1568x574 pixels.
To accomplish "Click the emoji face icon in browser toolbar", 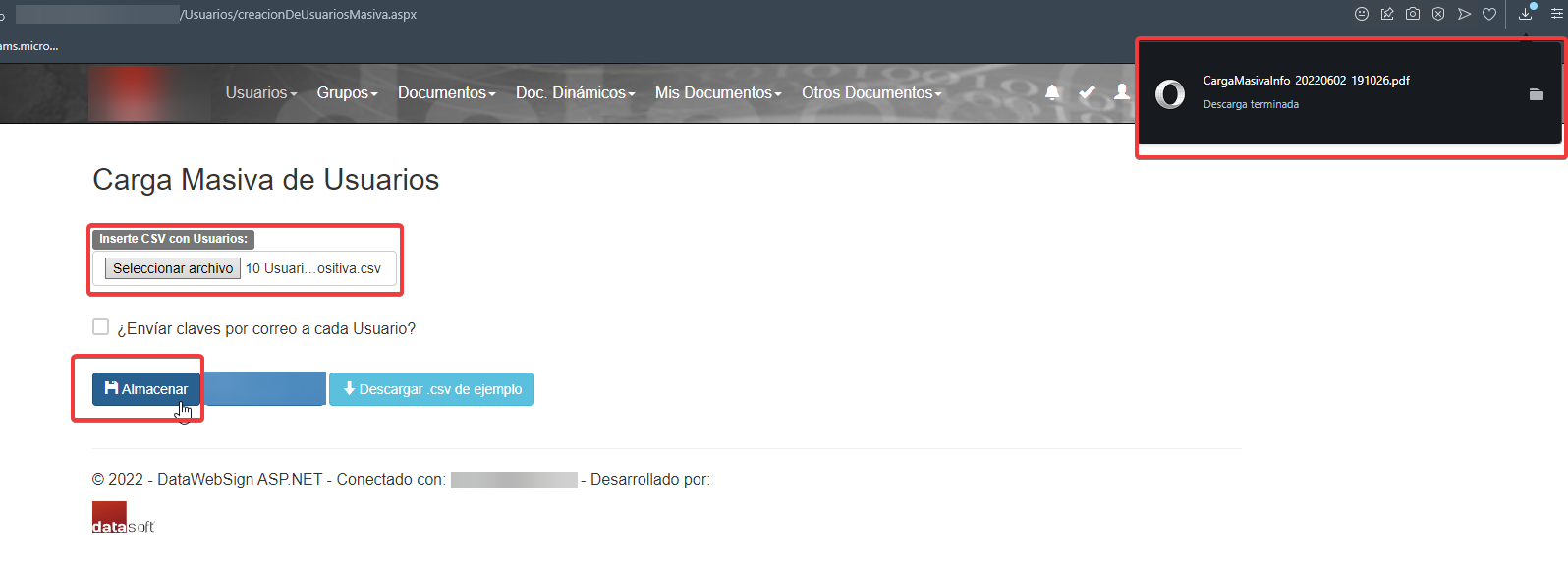I will (1362, 14).
